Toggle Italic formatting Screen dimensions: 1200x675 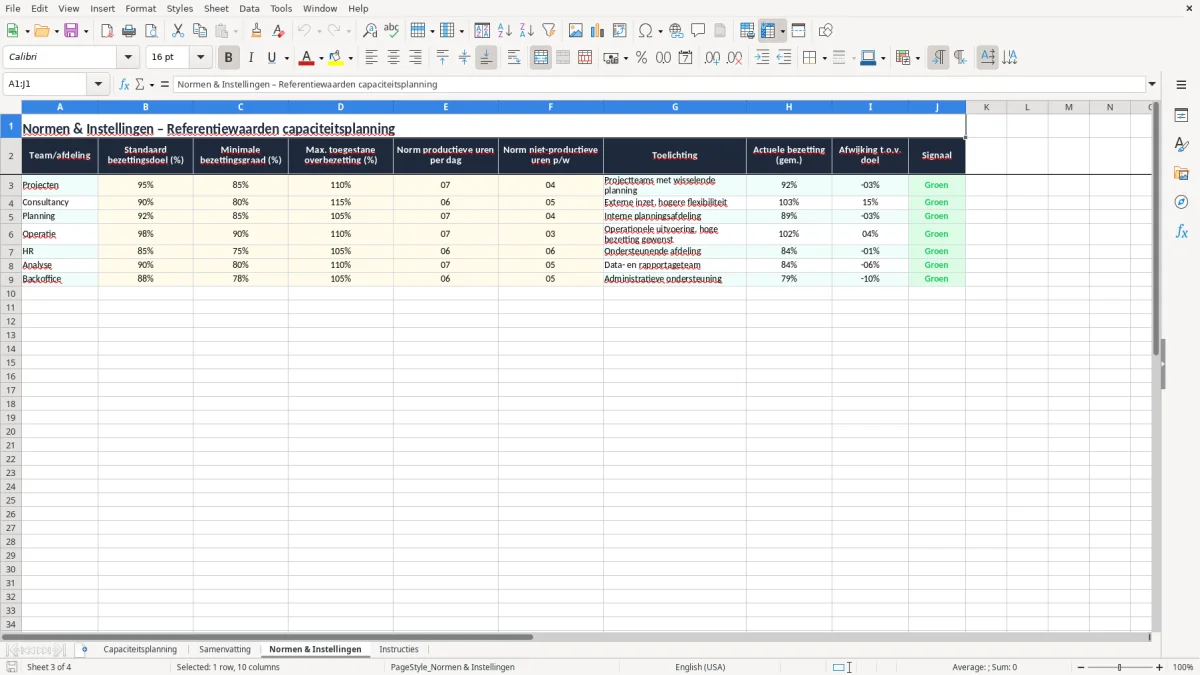click(251, 58)
